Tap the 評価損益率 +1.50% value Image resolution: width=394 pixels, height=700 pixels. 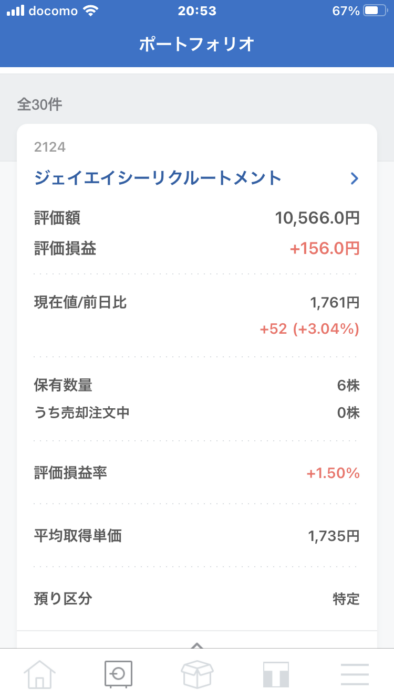pyautogui.click(x=333, y=473)
